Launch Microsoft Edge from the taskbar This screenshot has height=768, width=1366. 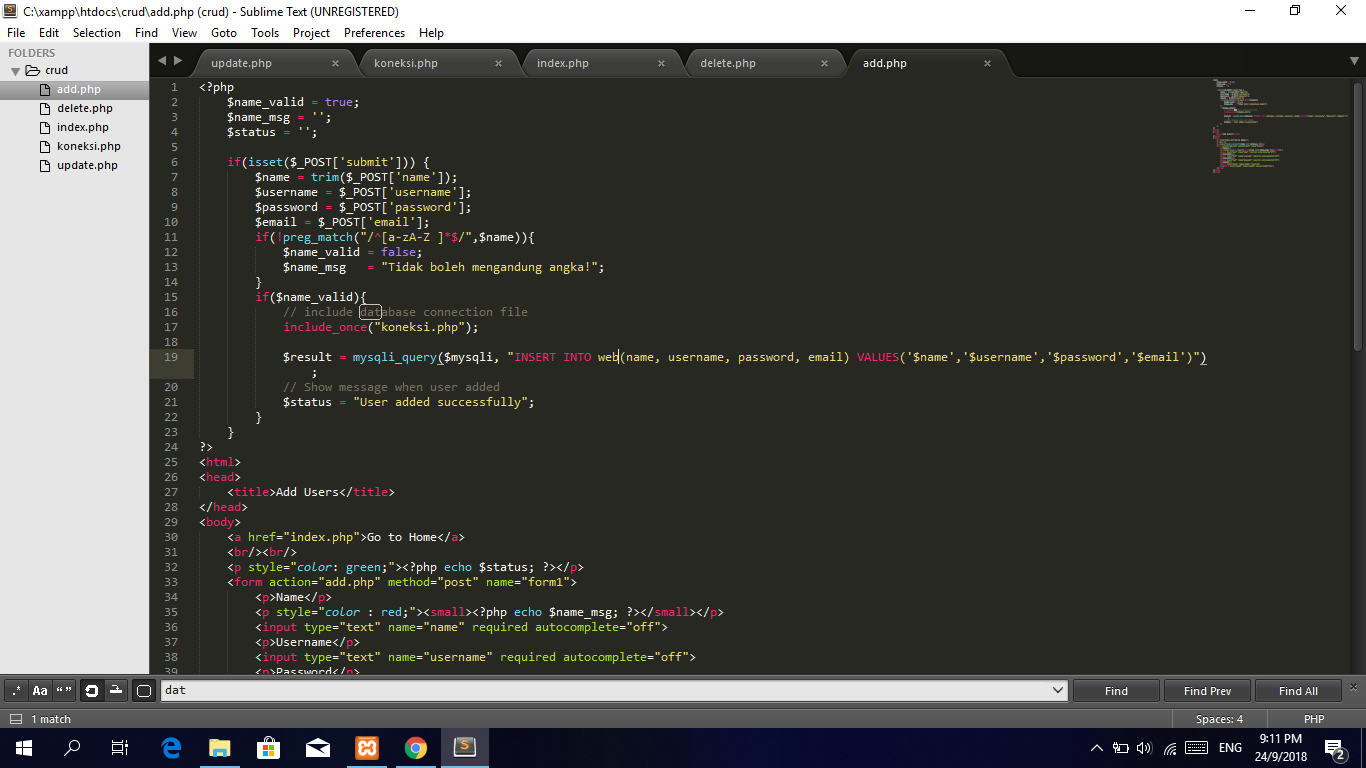171,748
